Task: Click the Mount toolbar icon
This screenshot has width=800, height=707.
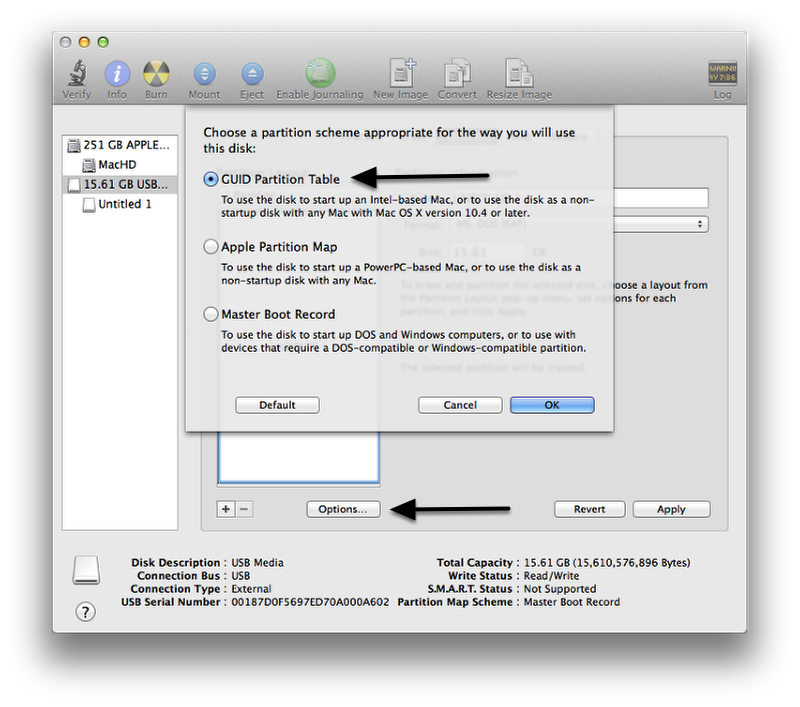Action: click(x=204, y=74)
